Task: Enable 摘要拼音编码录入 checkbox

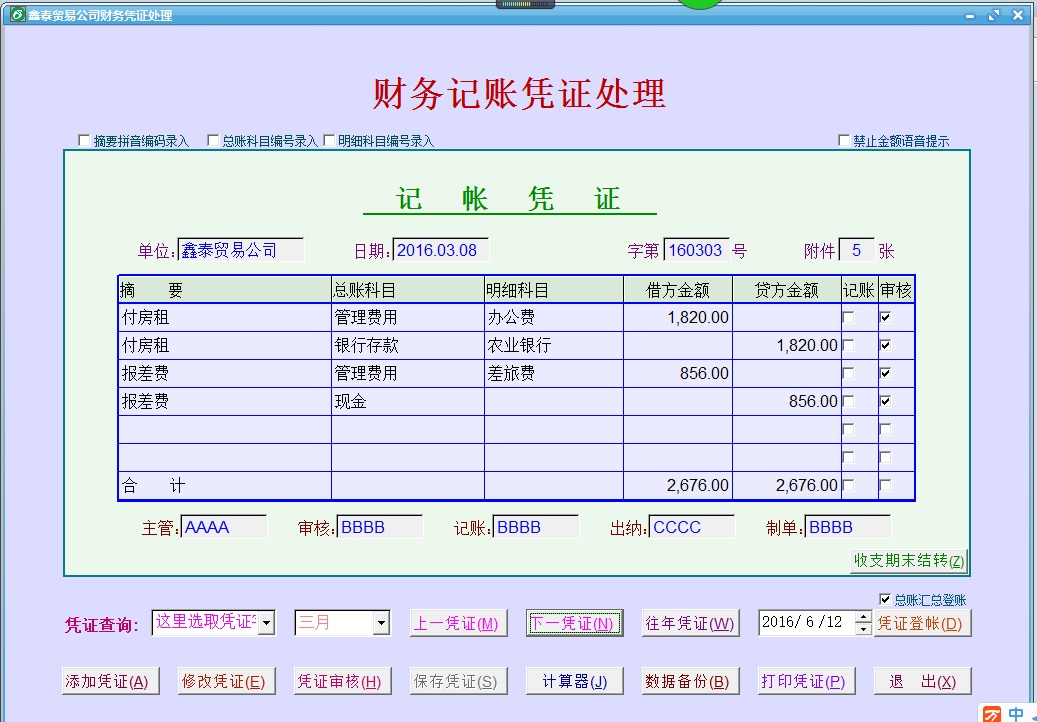Action: [84, 140]
